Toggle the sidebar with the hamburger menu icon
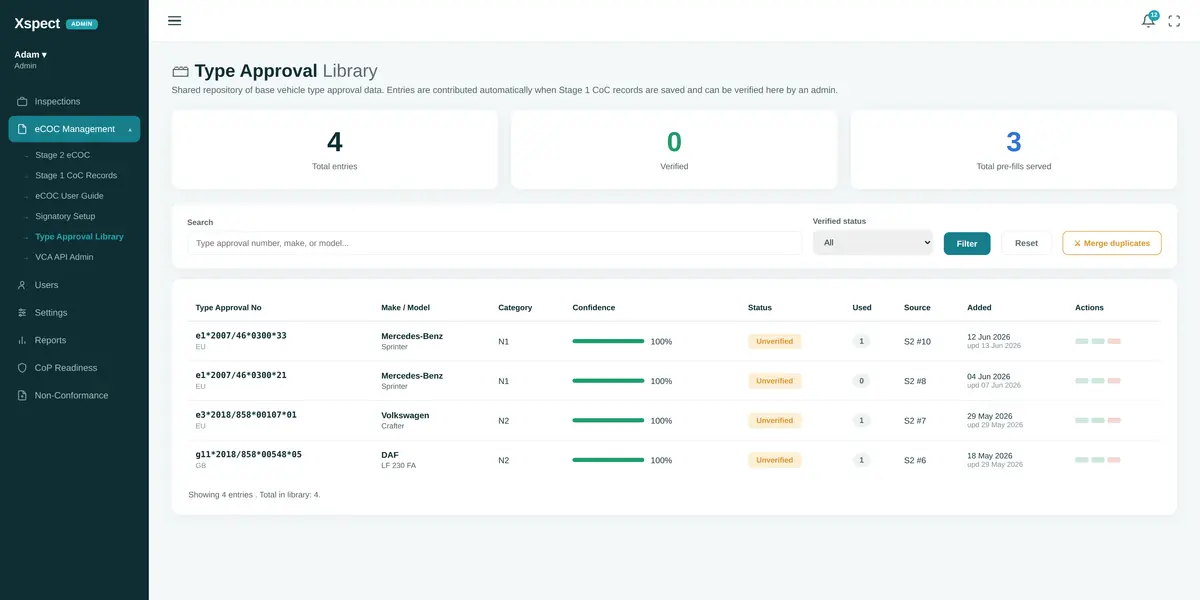 [175, 20]
